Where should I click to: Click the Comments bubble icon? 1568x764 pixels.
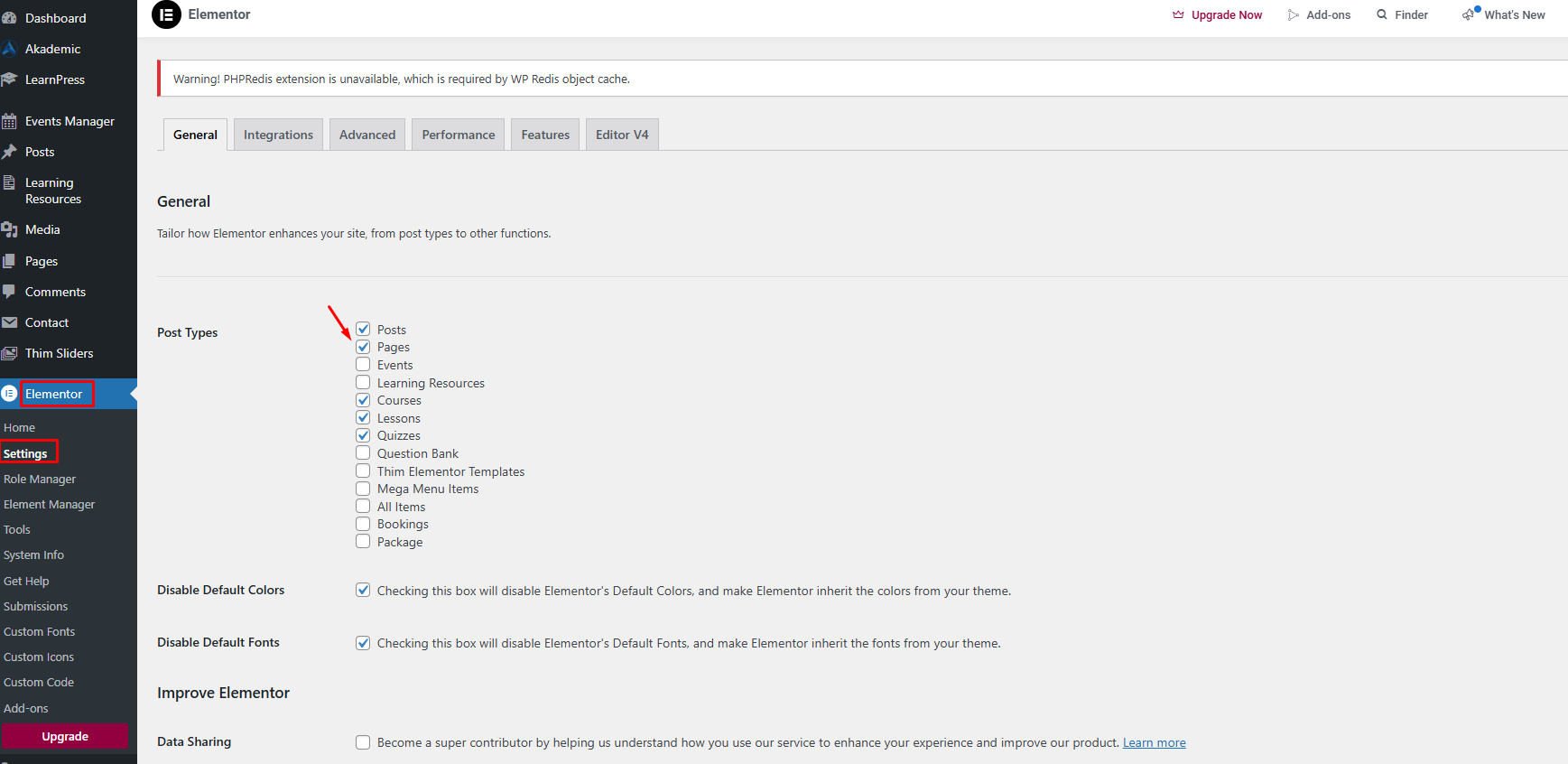(x=9, y=292)
